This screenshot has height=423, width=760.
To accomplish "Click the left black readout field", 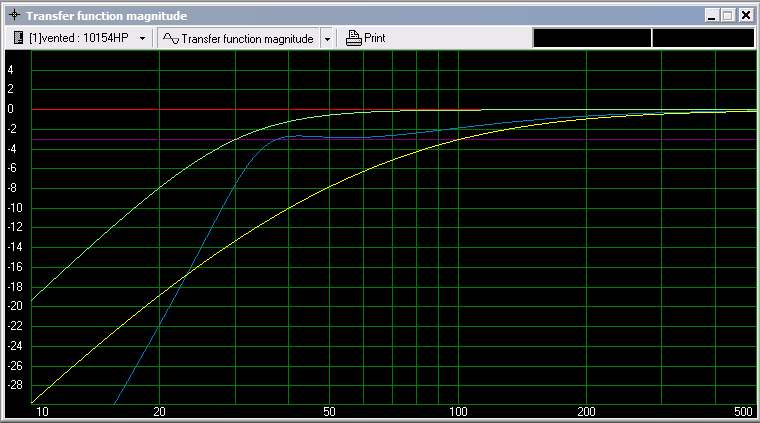I will pos(592,38).
